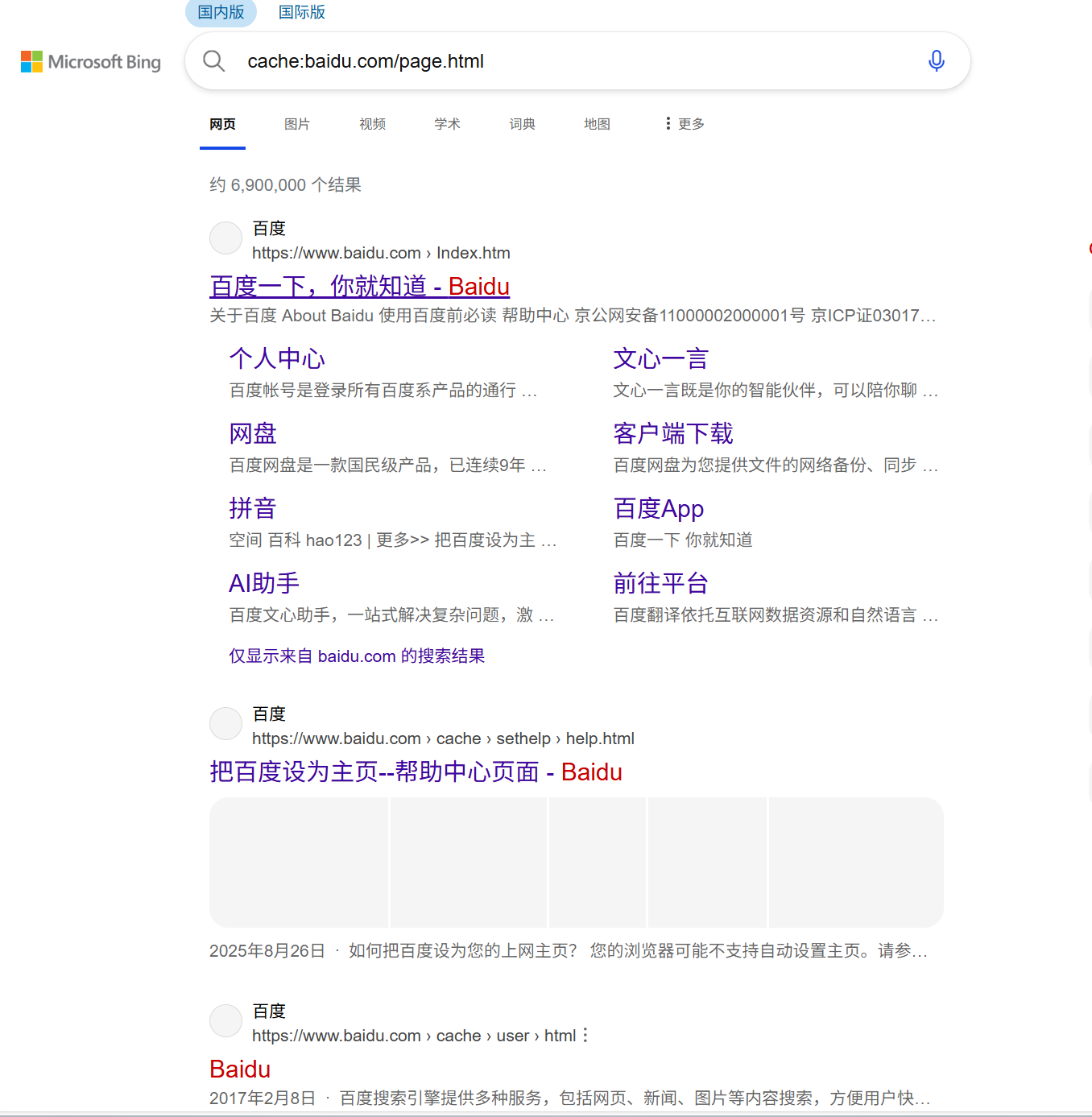Visit the 文心一言 deep link
The width and height of the screenshot is (1092, 1117).
[x=660, y=358]
